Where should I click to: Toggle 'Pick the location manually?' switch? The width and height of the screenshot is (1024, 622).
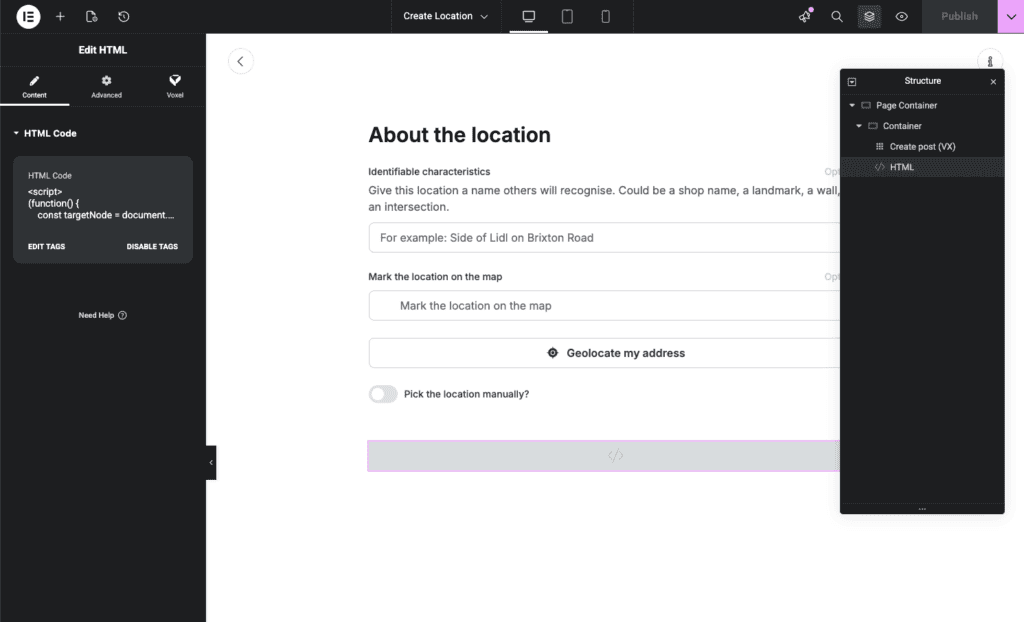click(x=383, y=394)
